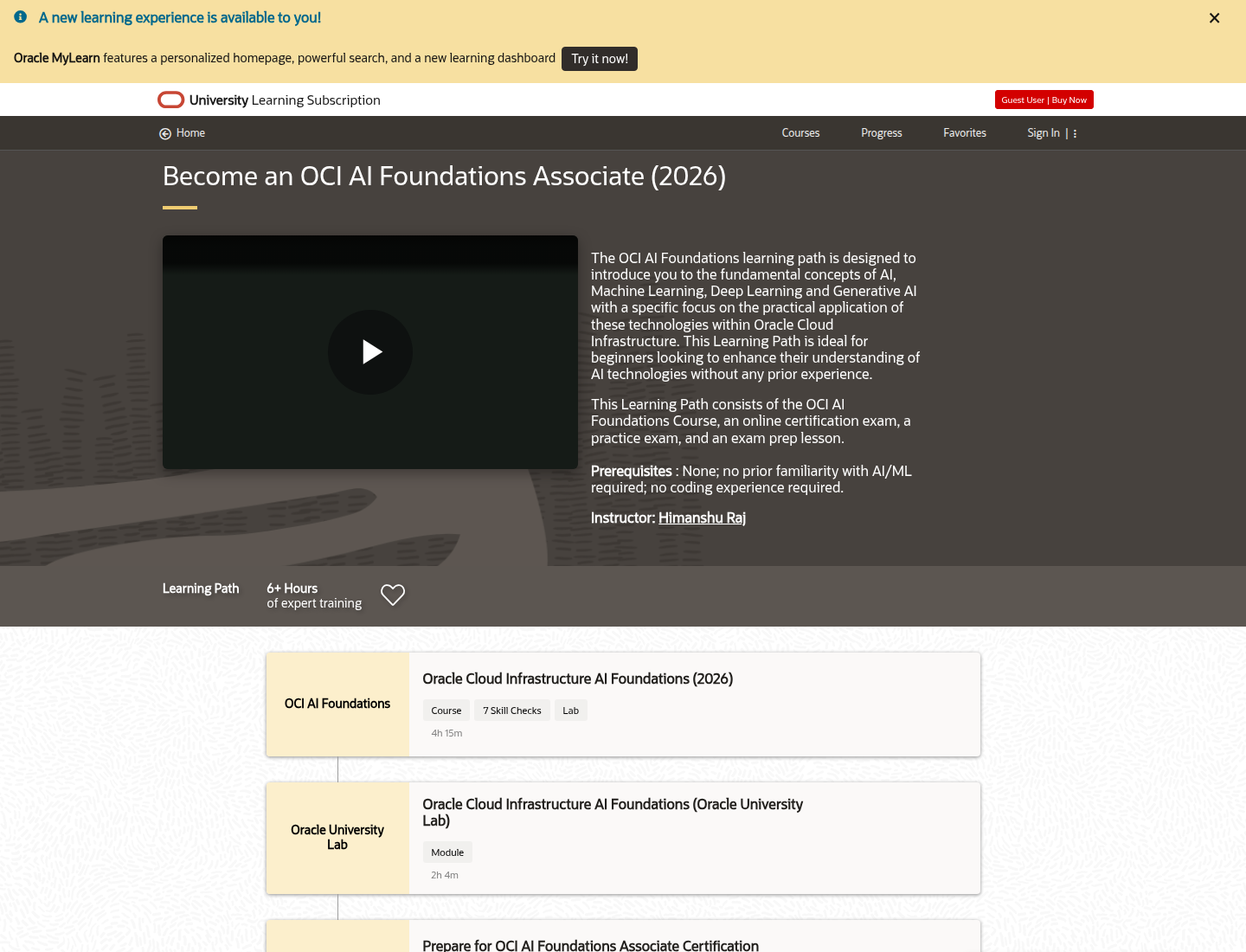Select the OCI AI Foundations card label
This screenshot has width=1246, height=952.
[337, 704]
